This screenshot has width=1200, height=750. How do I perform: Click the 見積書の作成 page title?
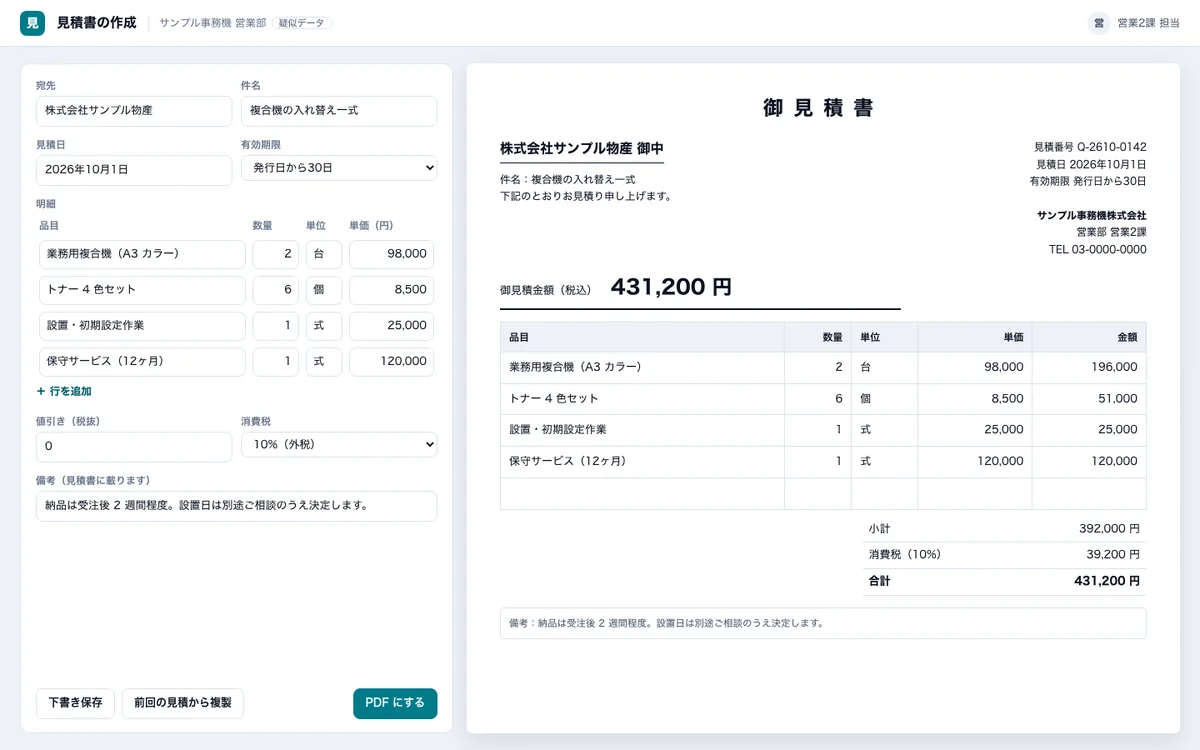[97, 23]
